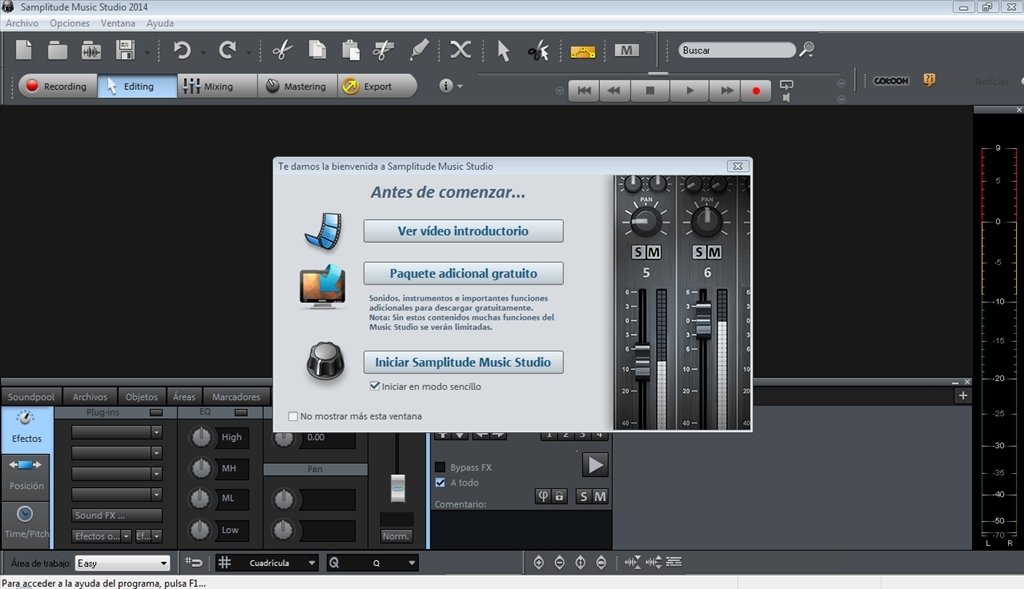This screenshot has width=1024, height=589.
Task: Click the Low EQ knob
Action: point(200,530)
